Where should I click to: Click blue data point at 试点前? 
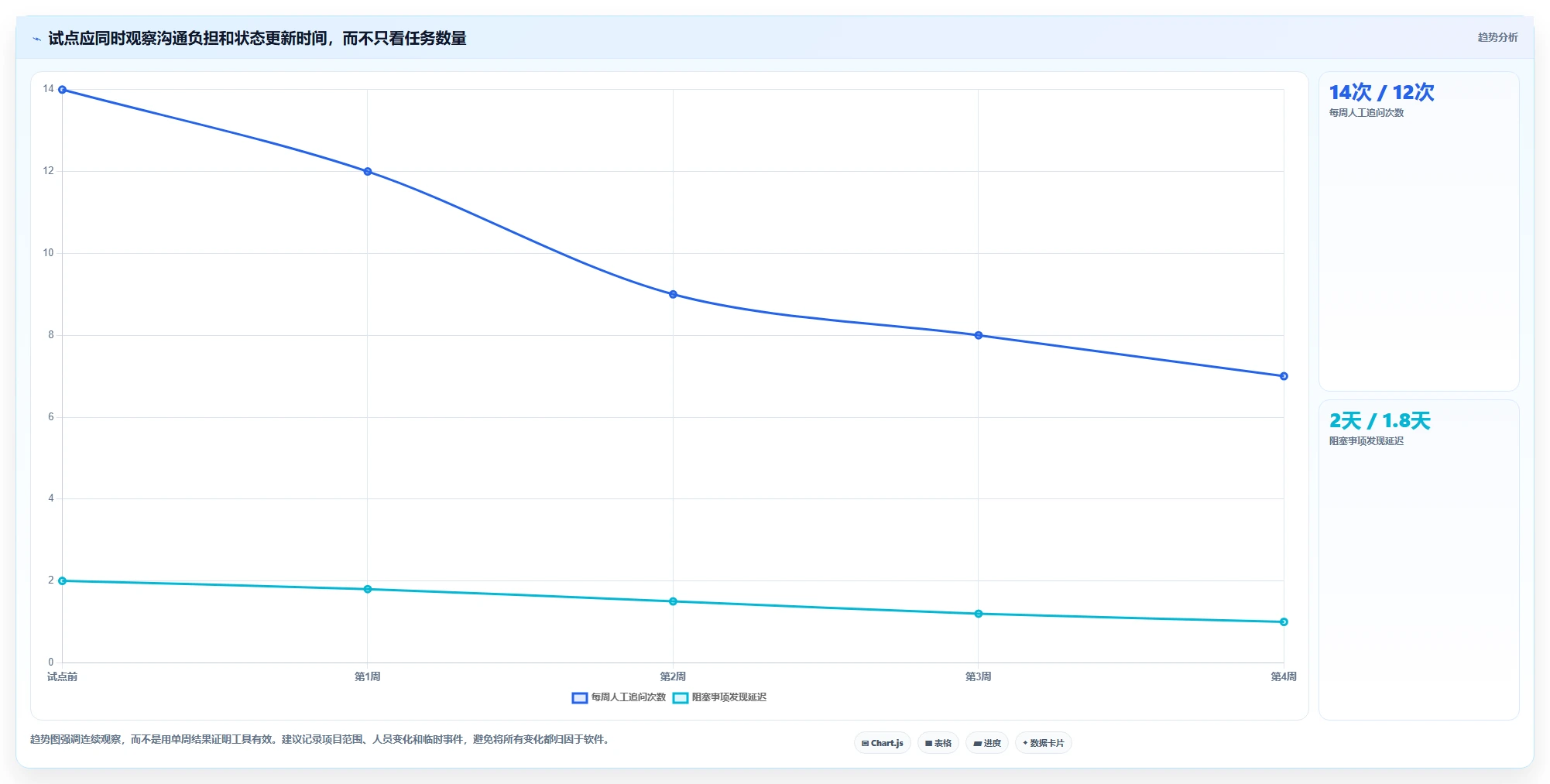[x=63, y=90]
